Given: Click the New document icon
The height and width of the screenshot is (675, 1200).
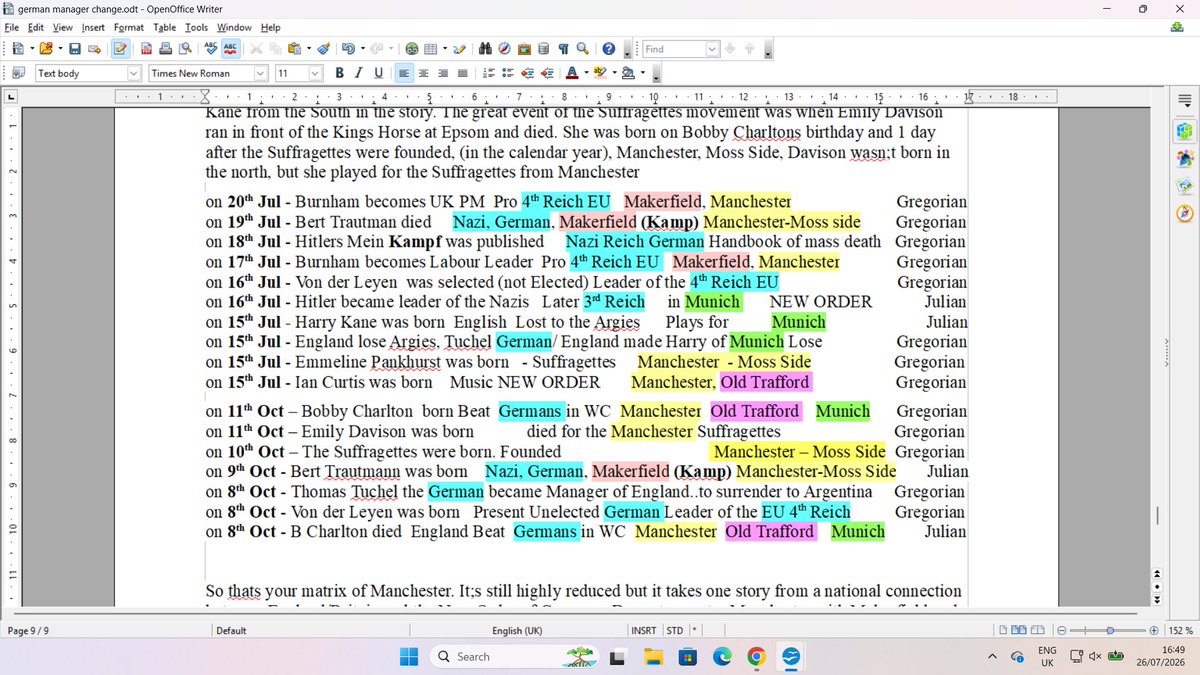Looking at the screenshot, I should (x=16, y=48).
